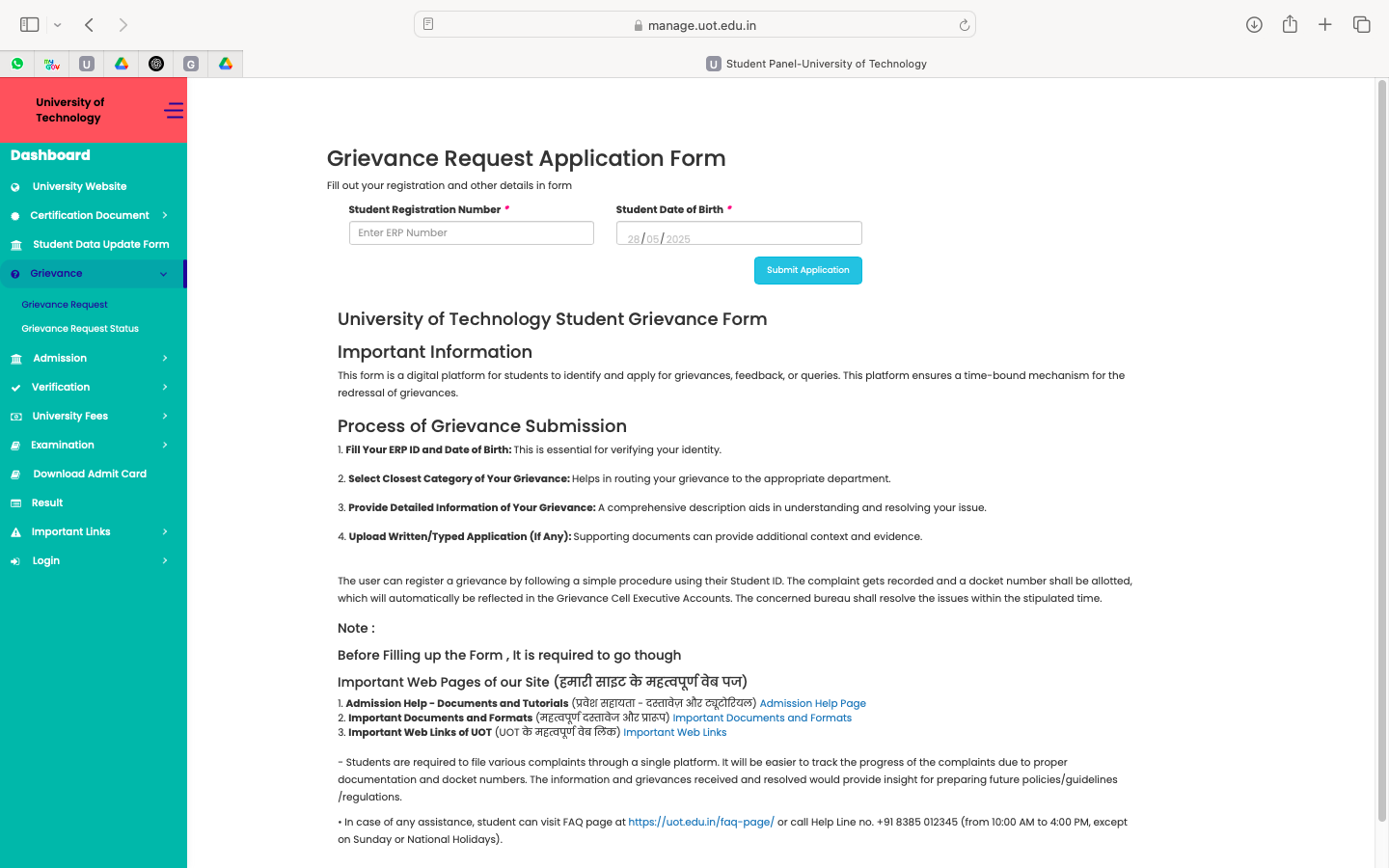Follow the uot.edu.in FAQ page link
Image resolution: width=1389 pixels, height=868 pixels.
pyautogui.click(x=701, y=823)
